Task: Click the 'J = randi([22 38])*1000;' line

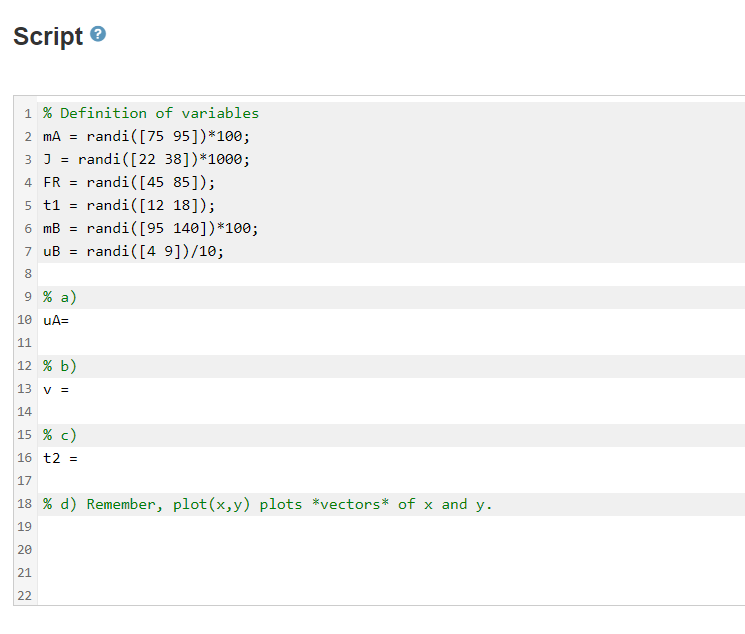Action: coord(146,159)
